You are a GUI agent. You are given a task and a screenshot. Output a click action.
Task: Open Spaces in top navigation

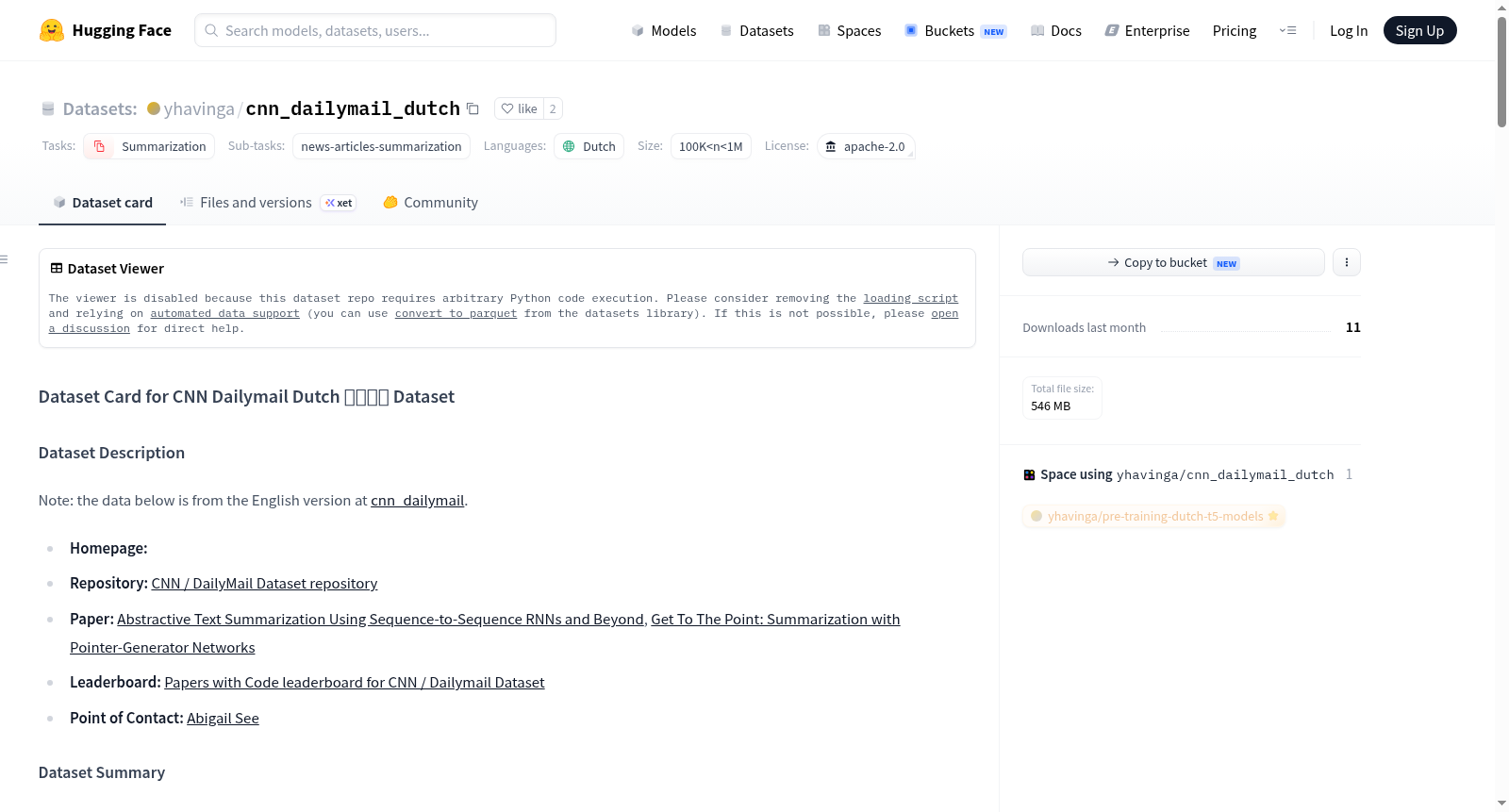click(x=849, y=31)
